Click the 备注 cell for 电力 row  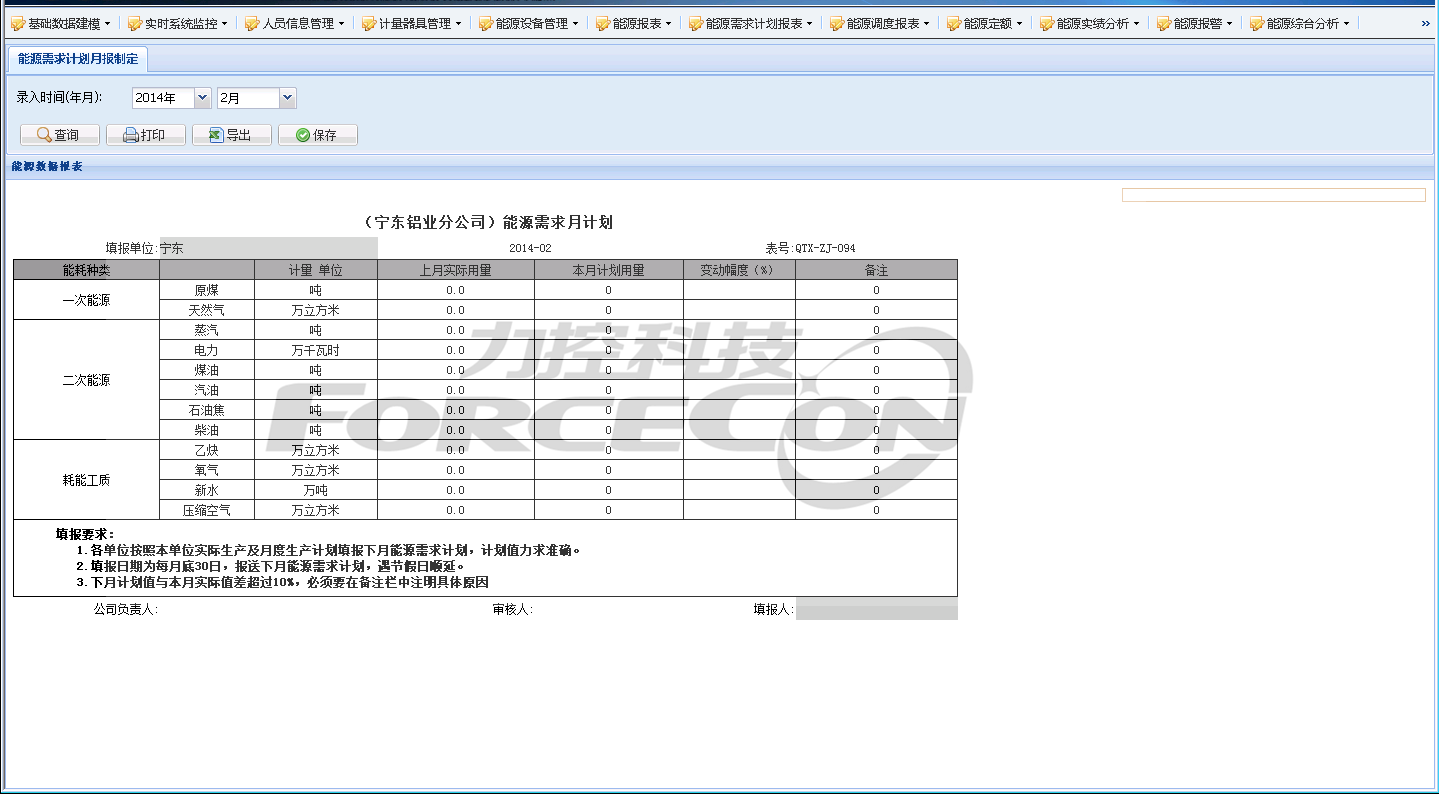click(x=876, y=350)
